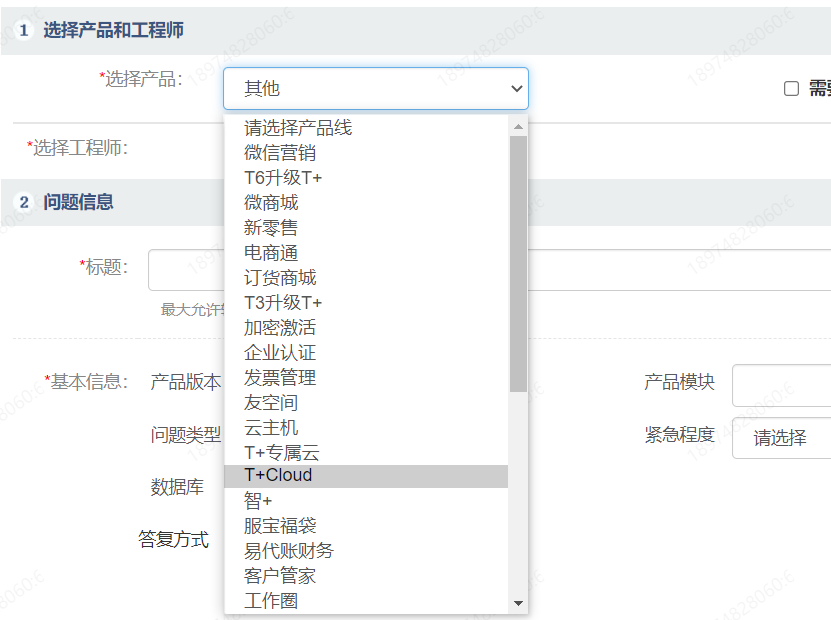Screen dimensions: 831x620
Task: Click the dropdown list scroll up arrow
Action: pyautogui.click(x=518, y=127)
